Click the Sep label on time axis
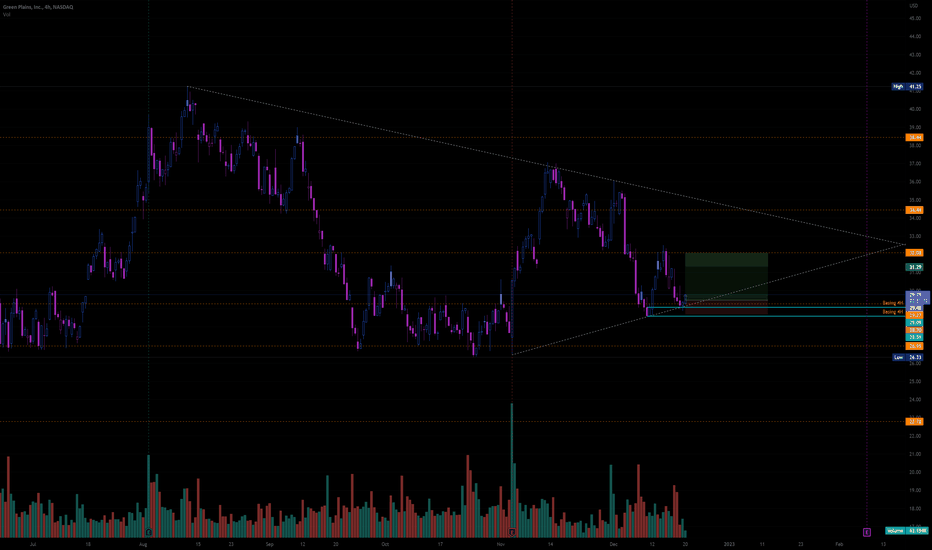This screenshot has width=932, height=550. pyautogui.click(x=269, y=544)
